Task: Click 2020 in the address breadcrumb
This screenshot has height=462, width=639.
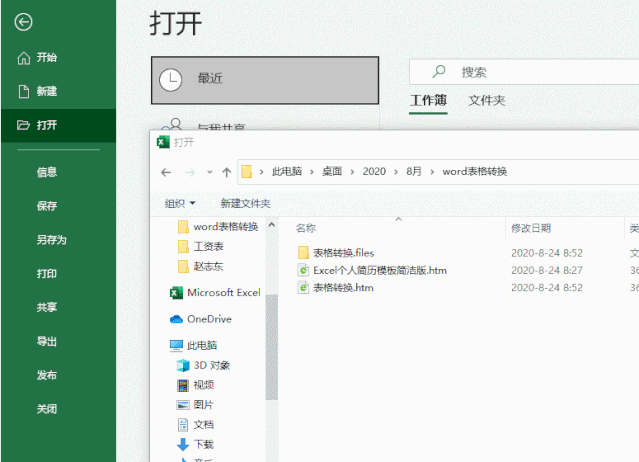Action: click(374, 172)
